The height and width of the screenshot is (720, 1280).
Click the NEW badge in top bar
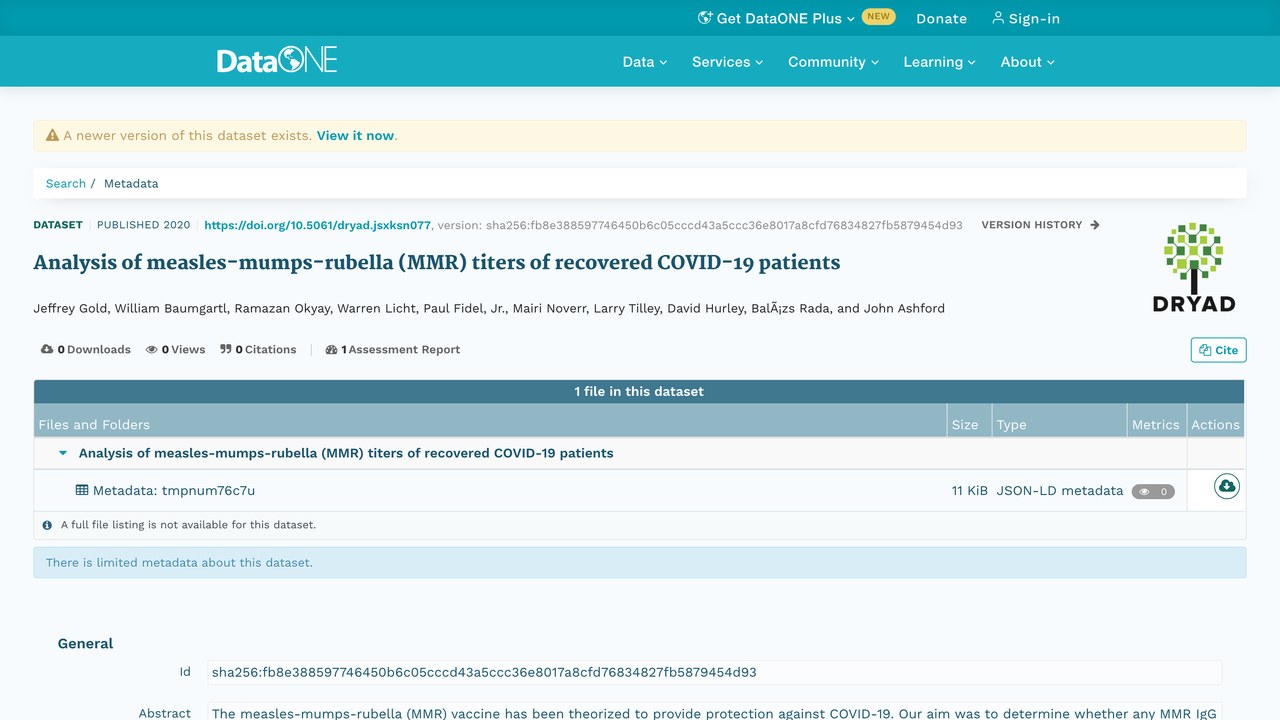pyautogui.click(x=878, y=17)
